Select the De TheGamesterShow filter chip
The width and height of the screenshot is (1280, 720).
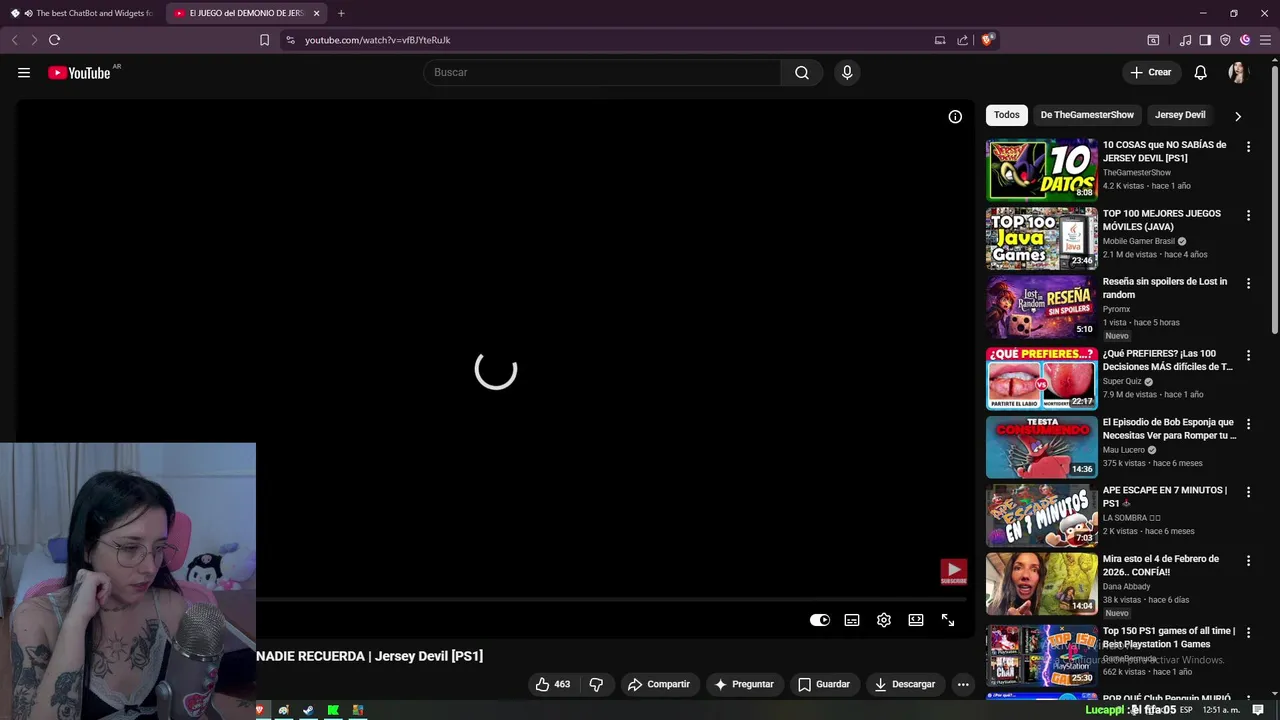click(x=1087, y=115)
